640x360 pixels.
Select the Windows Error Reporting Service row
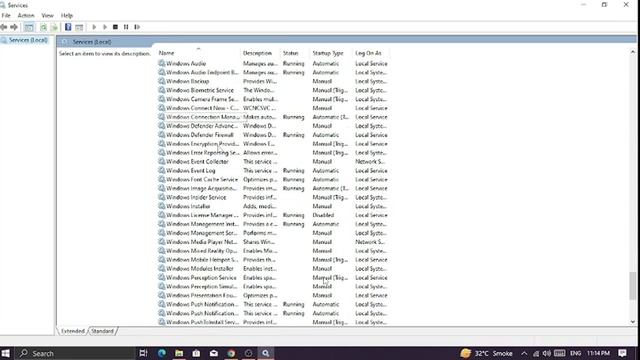coord(273,153)
